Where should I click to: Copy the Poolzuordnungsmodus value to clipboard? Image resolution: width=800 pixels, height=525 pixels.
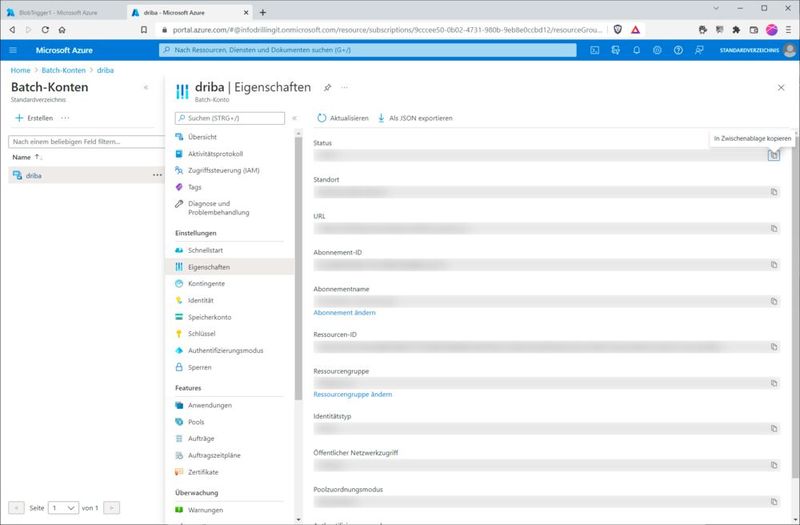[x=774, y=502]
